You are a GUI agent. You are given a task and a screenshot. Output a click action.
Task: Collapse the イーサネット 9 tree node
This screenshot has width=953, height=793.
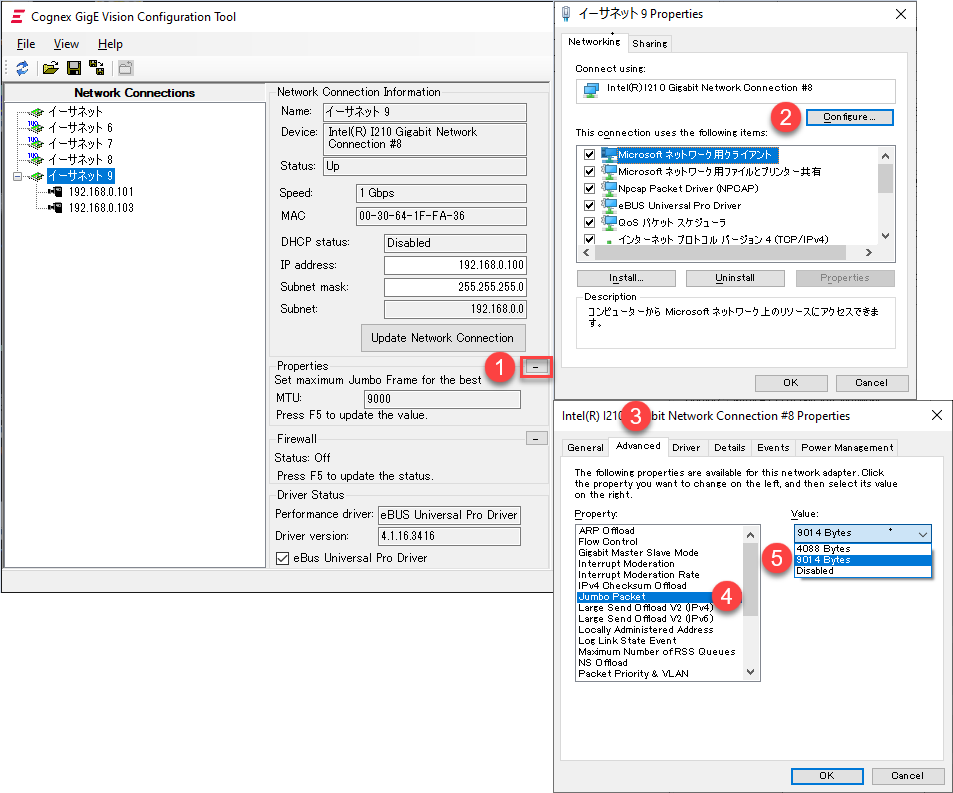coord(17,176)
